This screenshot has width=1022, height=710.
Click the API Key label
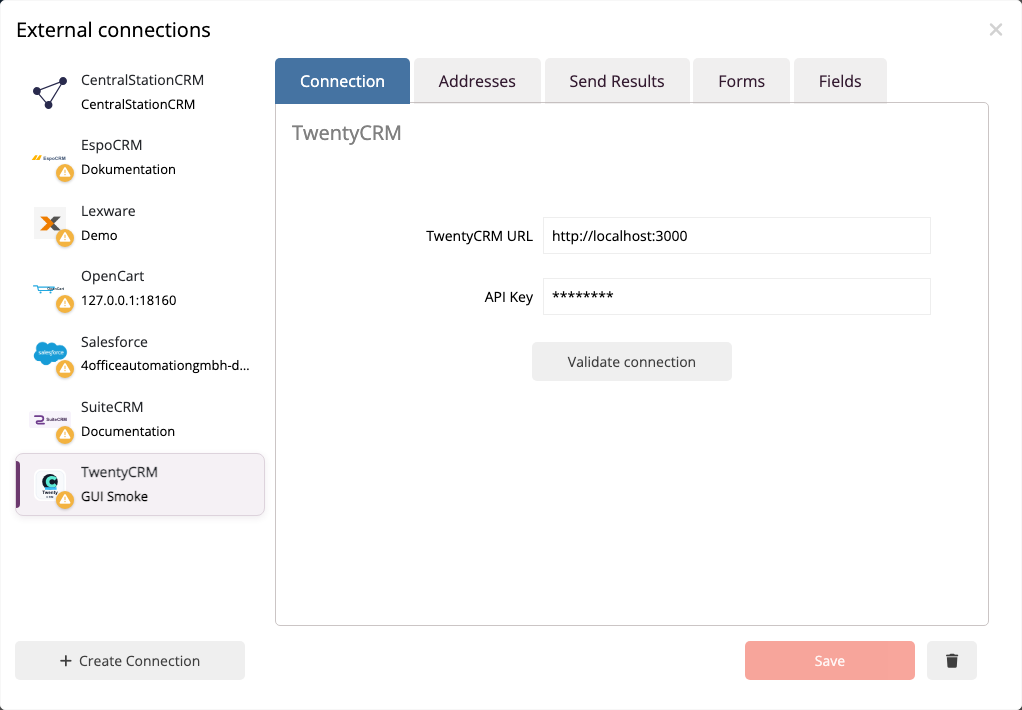click(x=508, y=297)
